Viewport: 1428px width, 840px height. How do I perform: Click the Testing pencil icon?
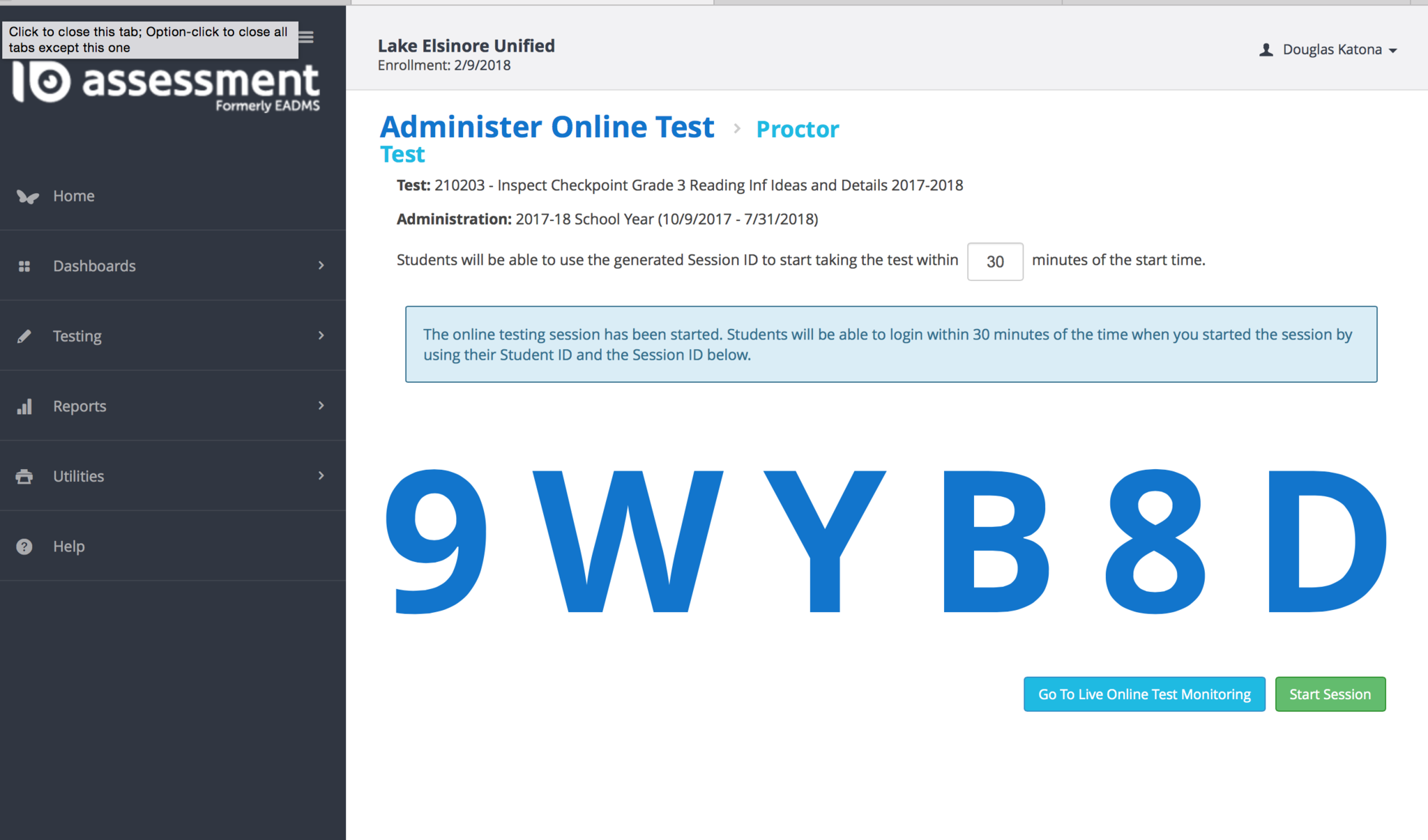pyautogui.click(x=24, y=337)
